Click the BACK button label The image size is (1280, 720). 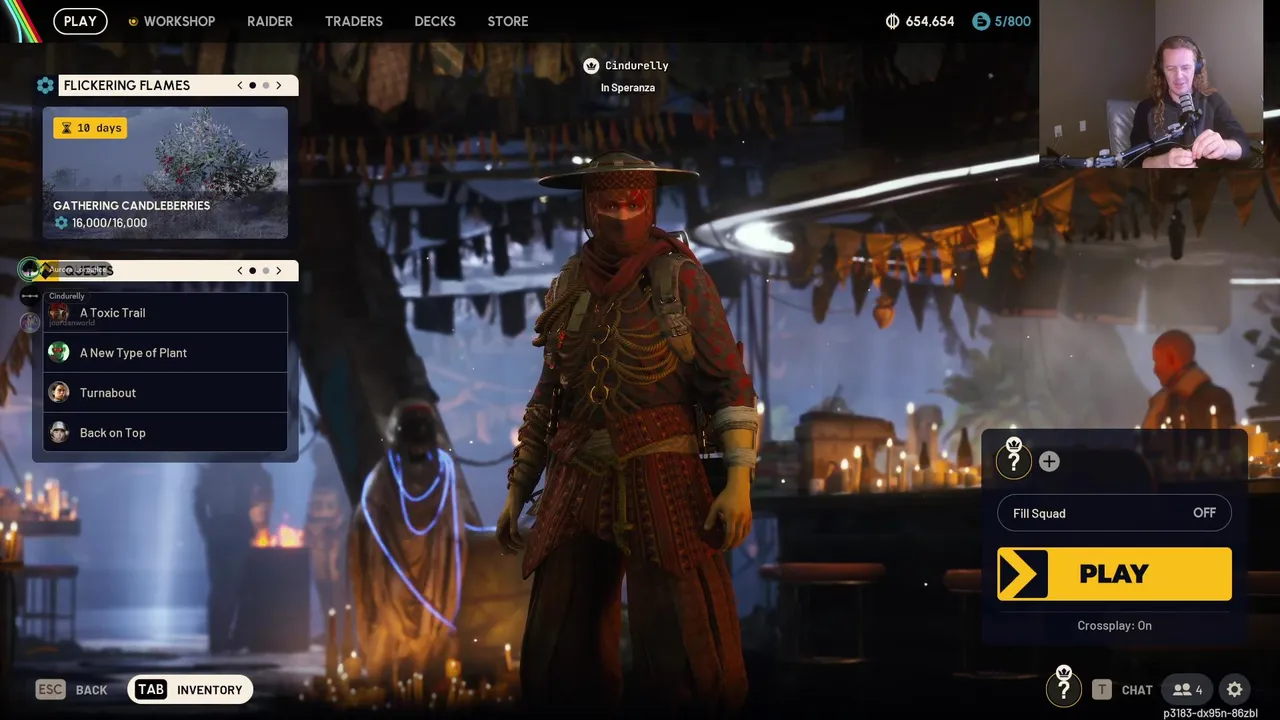point(91,690)
